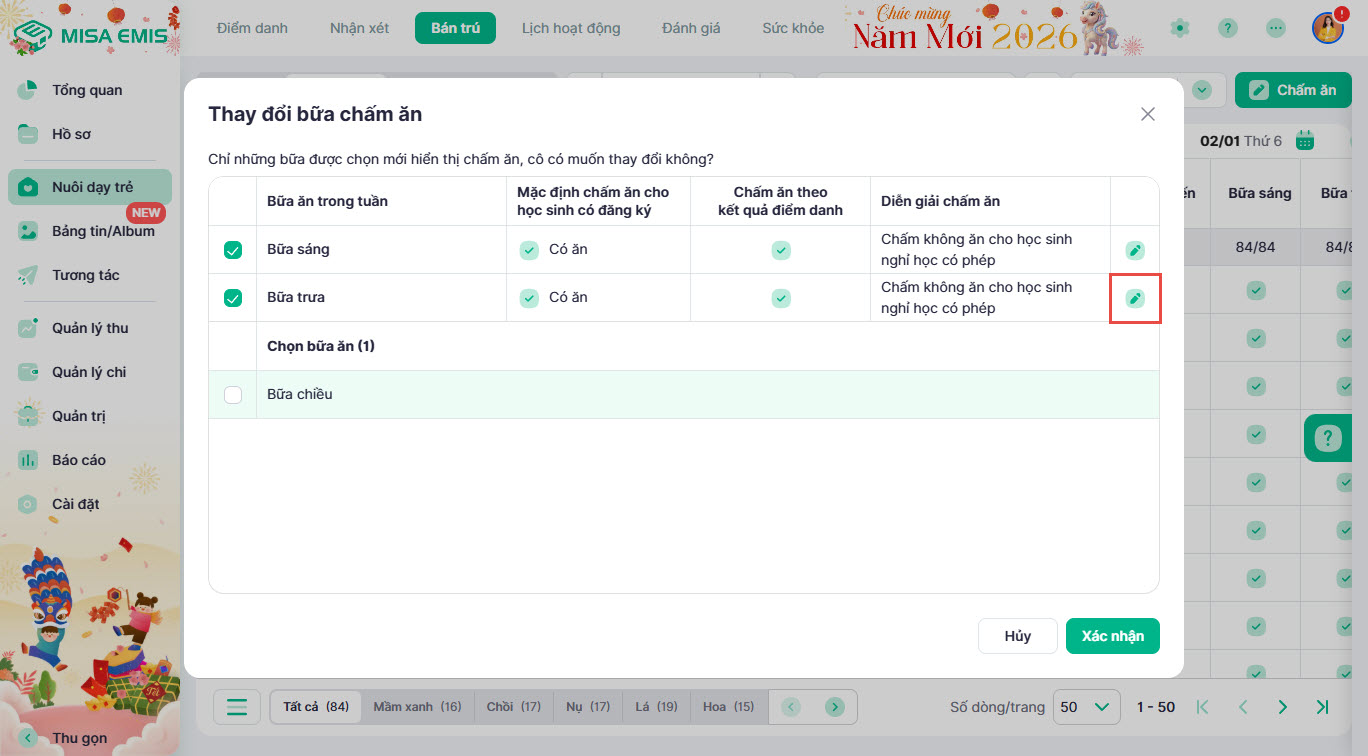
Task: Toggle Có ăn default for Bữa sáng
Action: [x=529, y=250]
